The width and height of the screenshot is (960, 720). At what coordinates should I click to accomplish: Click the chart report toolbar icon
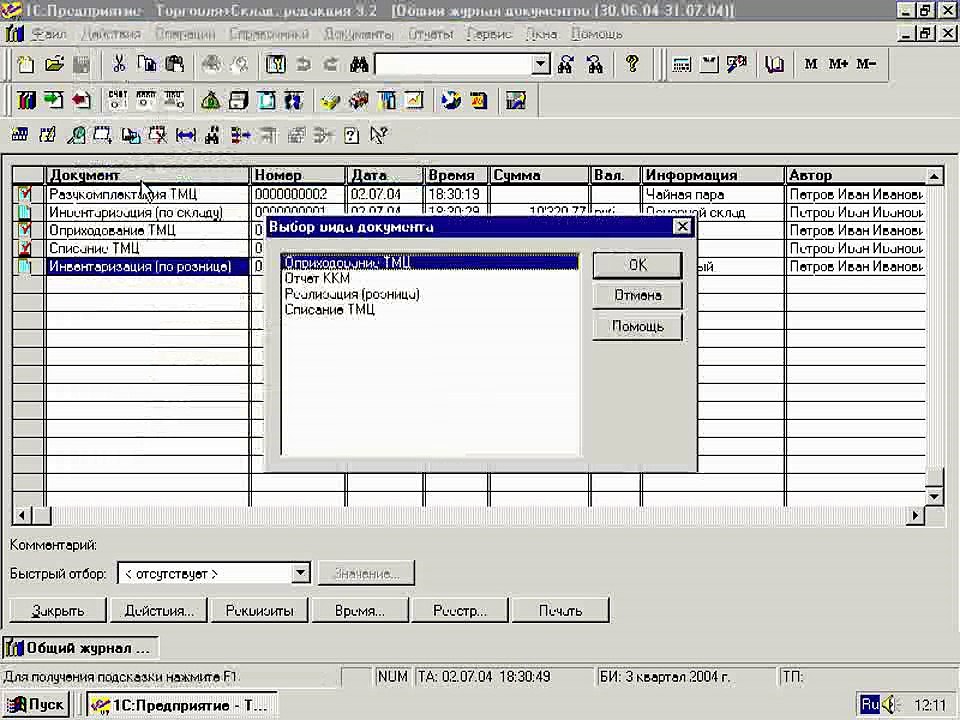pyautogui.click(x=414, y=100)
